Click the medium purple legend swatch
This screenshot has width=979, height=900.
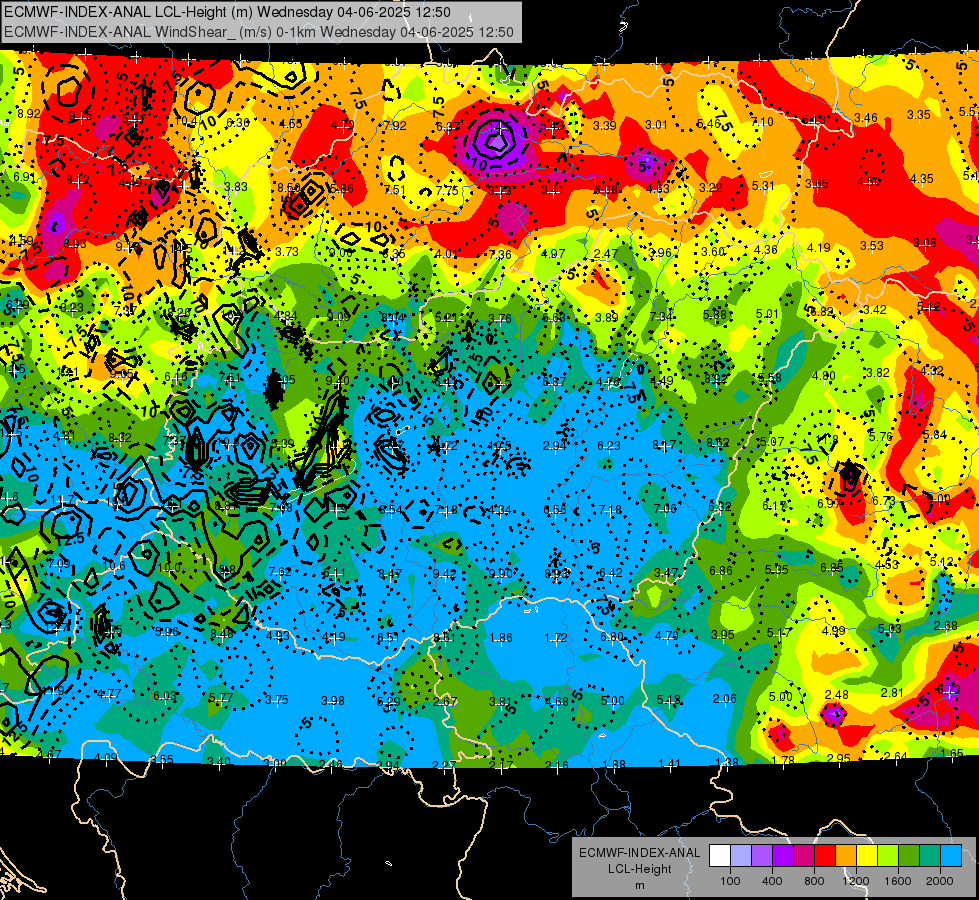pos(762,856)
